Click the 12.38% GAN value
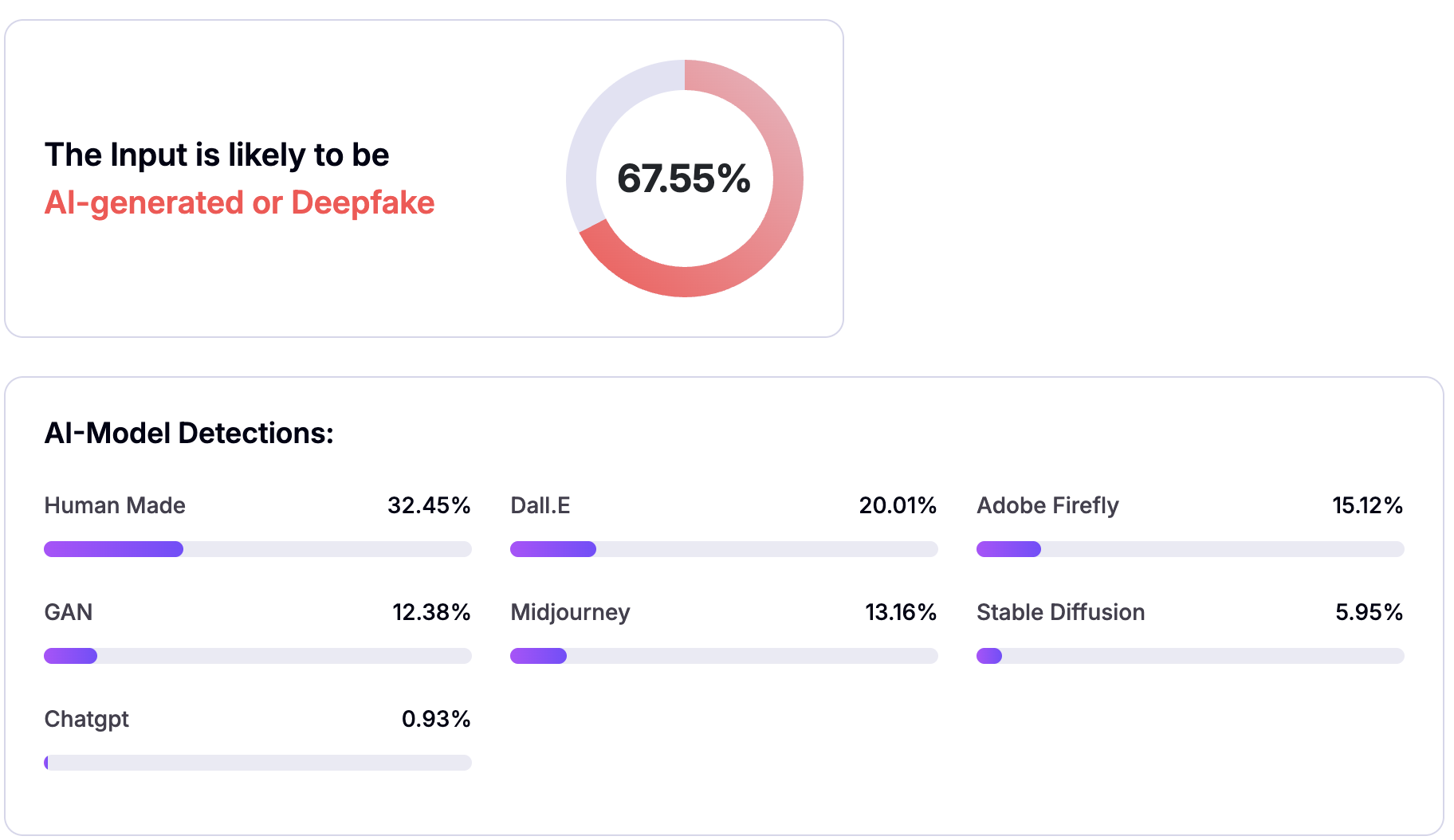This screenshot has height=840, width=1454. pyautogui.click(x=431, y=612)
